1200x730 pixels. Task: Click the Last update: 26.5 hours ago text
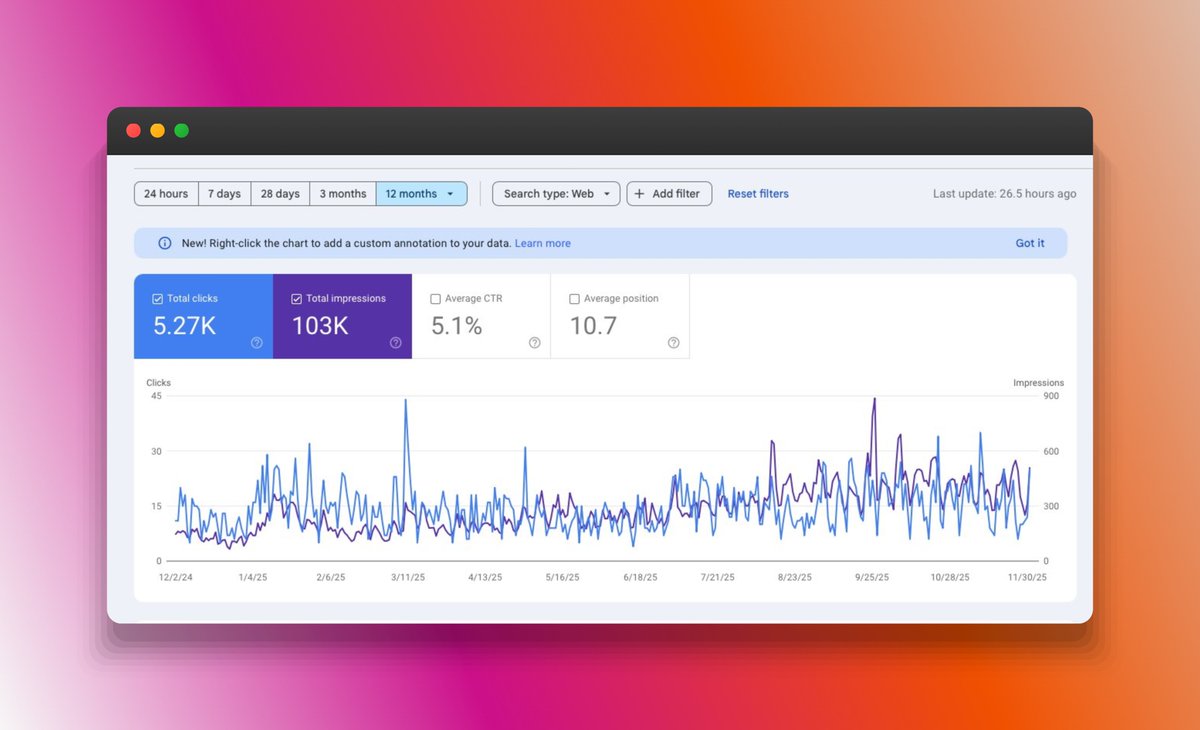(x=1005, y=194)
